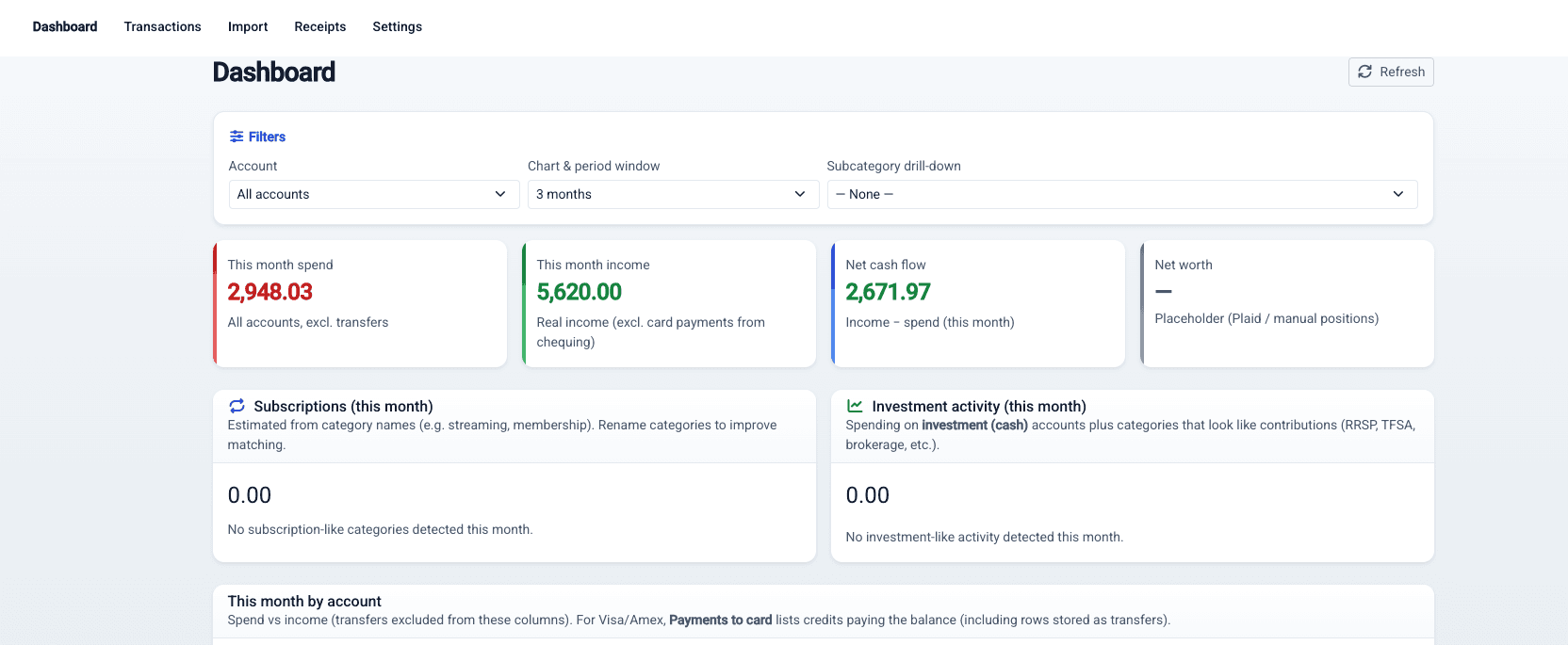Click the chevron in the Subcategory drill-down selector
This screenshot has height=645, width=1568.
point(1398,194)
